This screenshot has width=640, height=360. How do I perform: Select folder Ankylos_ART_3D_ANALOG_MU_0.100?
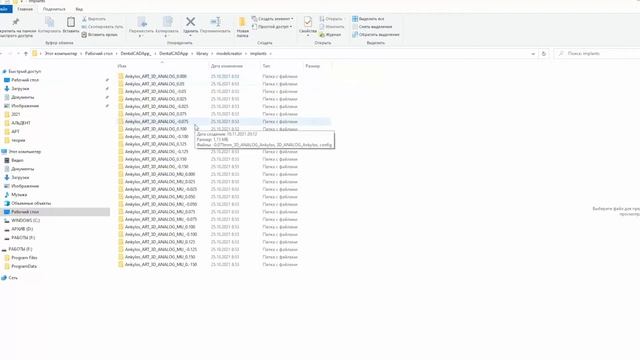[160, 227]
